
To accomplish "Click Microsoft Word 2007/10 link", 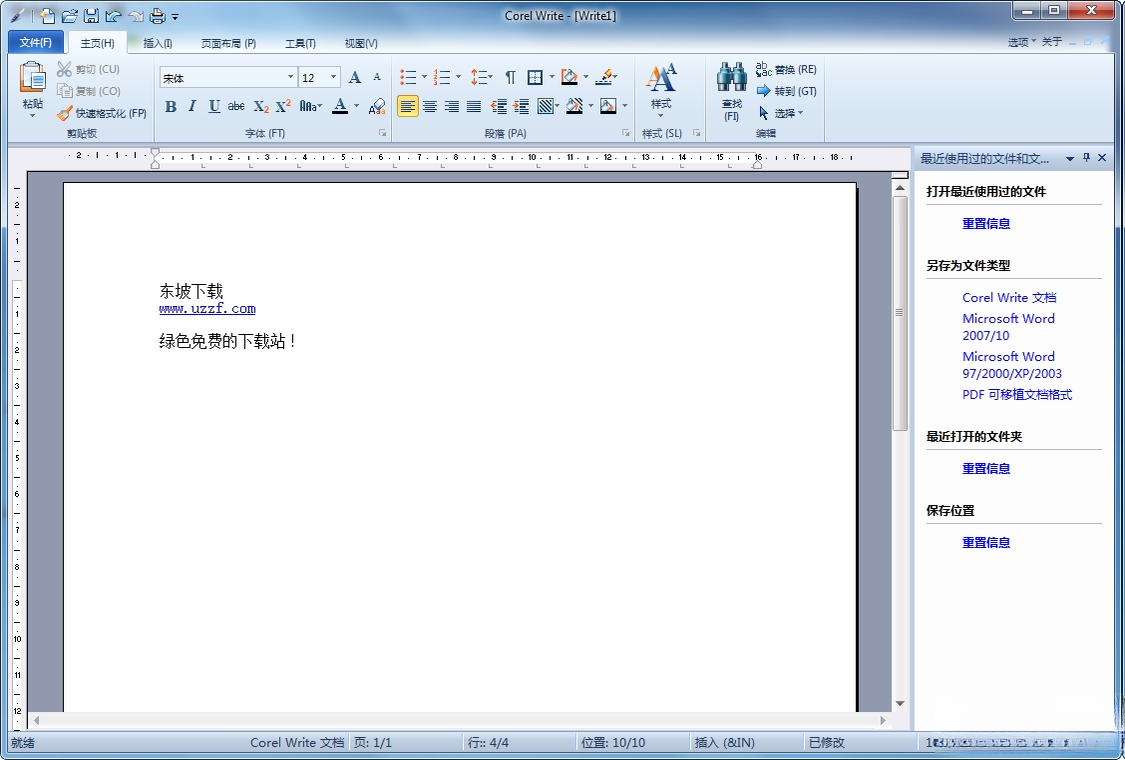I will [1008, 327].
